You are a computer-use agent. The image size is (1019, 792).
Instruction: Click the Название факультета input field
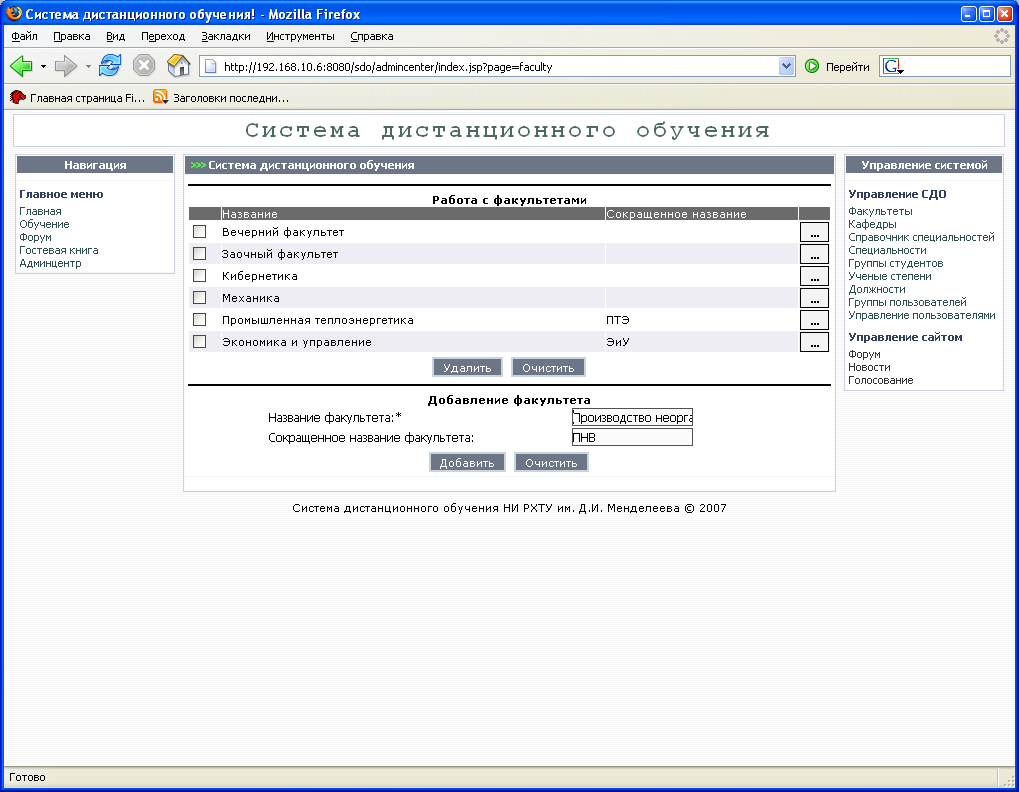click(632, 417)
